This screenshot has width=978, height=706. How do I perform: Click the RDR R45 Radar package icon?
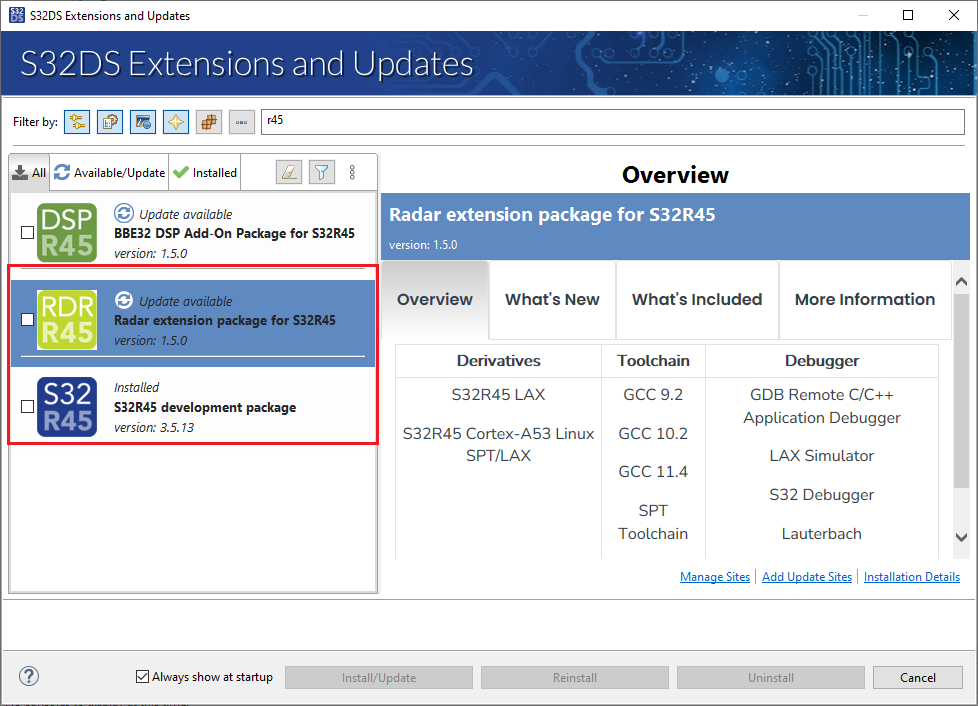point(66,319)
